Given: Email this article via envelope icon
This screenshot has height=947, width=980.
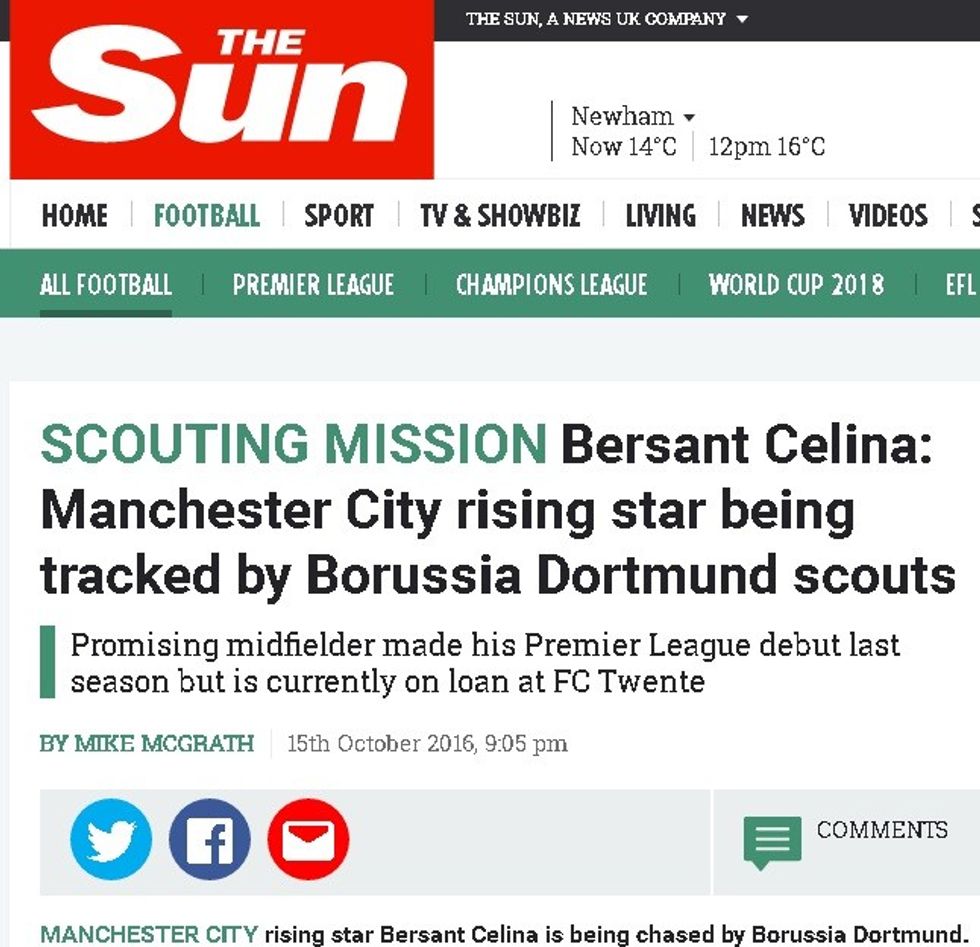Looking at the screenshot, I should click(308, 840).
